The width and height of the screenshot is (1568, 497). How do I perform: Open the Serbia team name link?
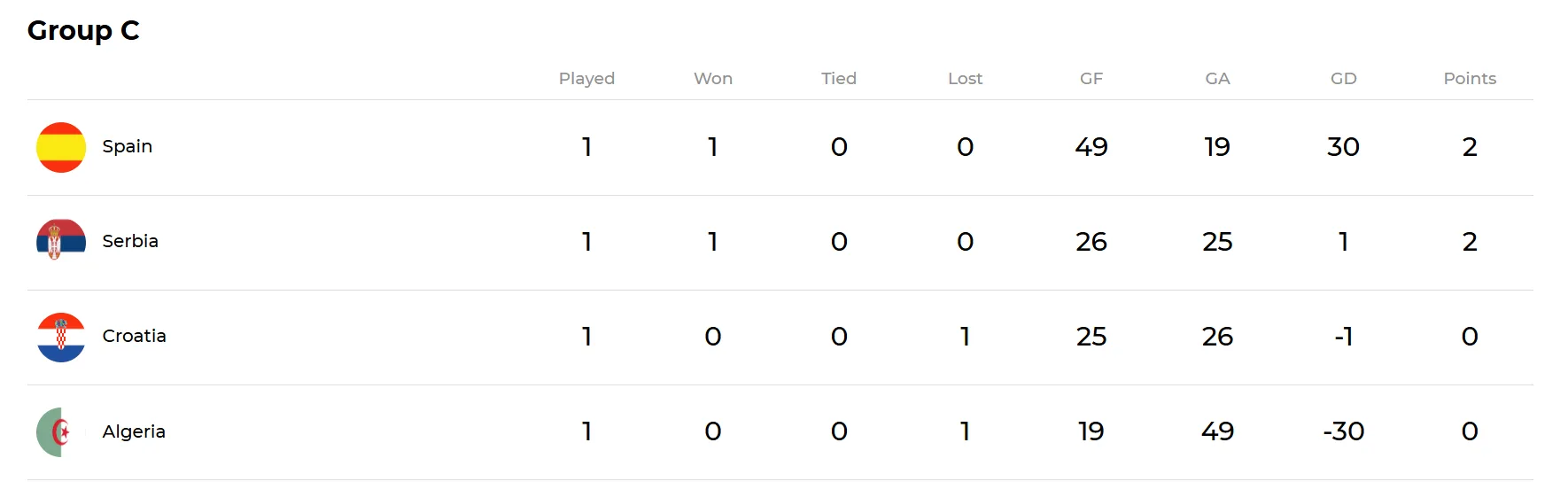click(130, 241)
